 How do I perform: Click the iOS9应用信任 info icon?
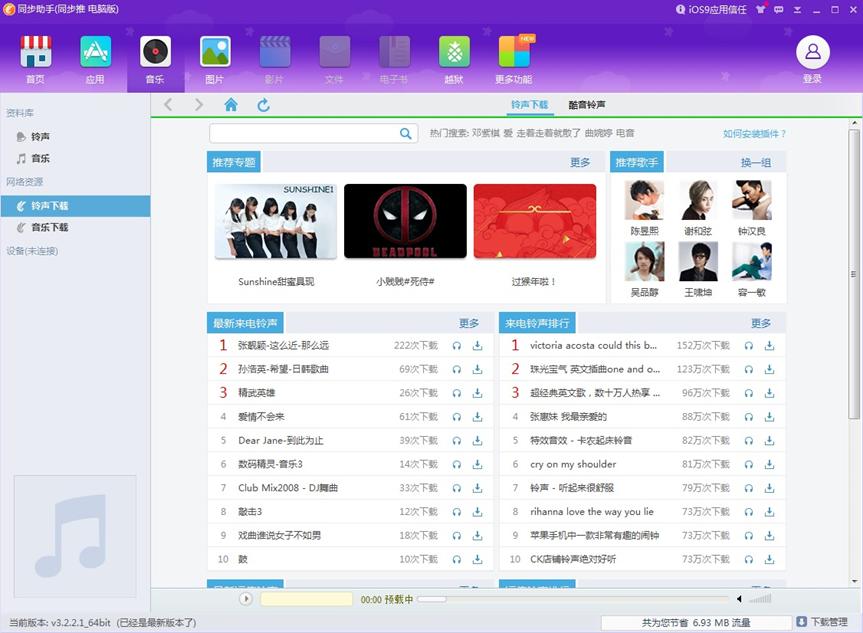point(680,9)
